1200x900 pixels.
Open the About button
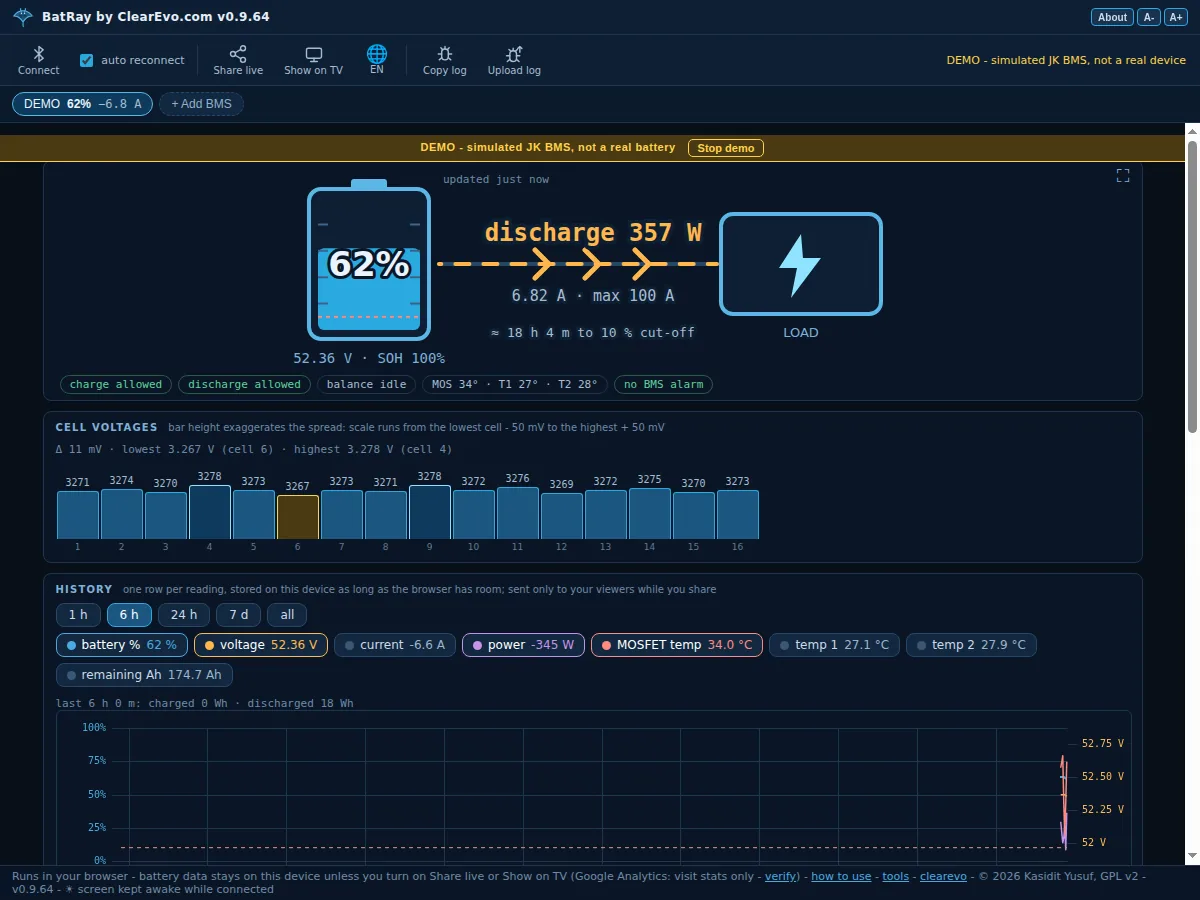tap(1112, 17)
